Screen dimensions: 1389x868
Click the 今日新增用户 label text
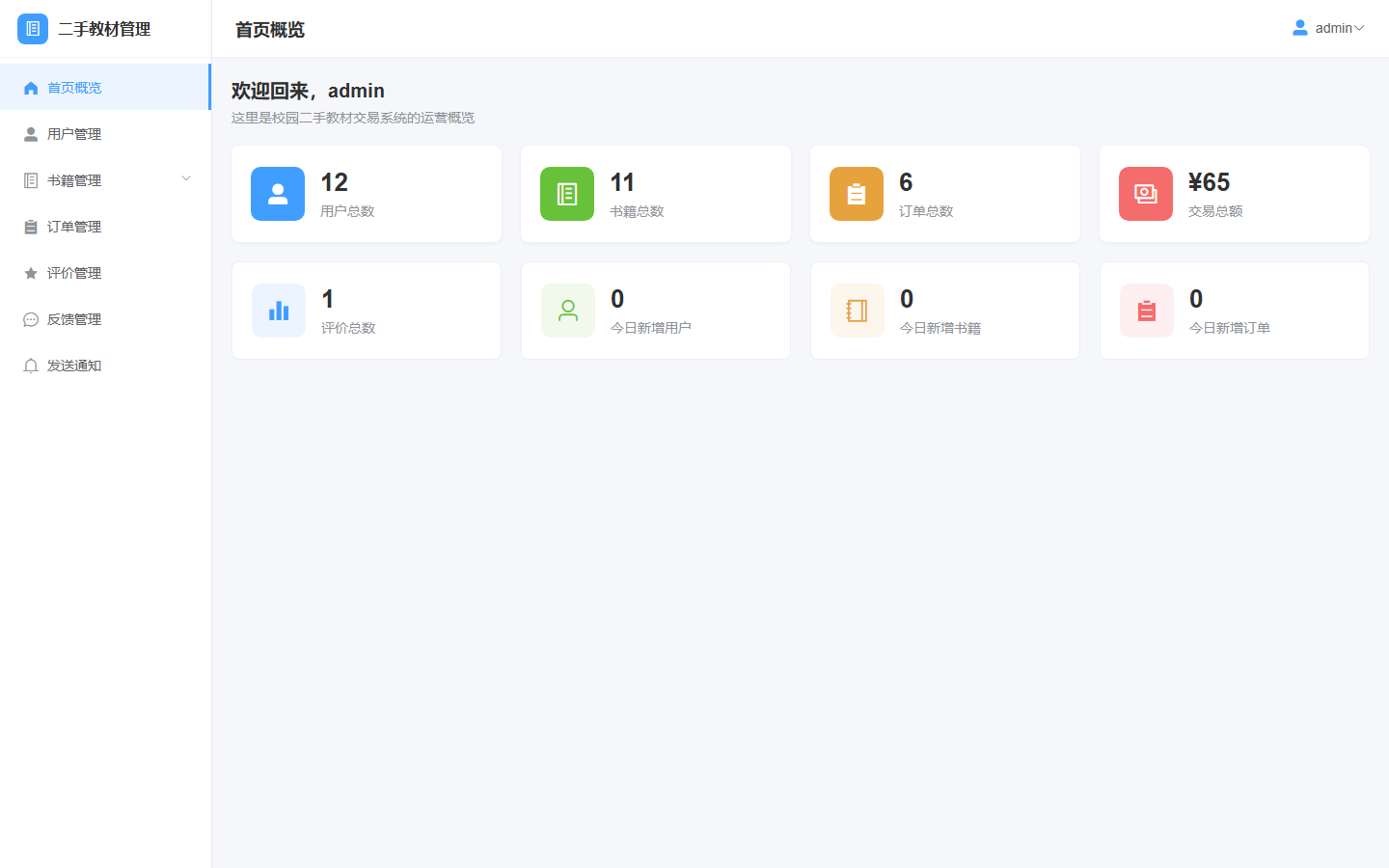pyautogui.click(x=651, y=328)
